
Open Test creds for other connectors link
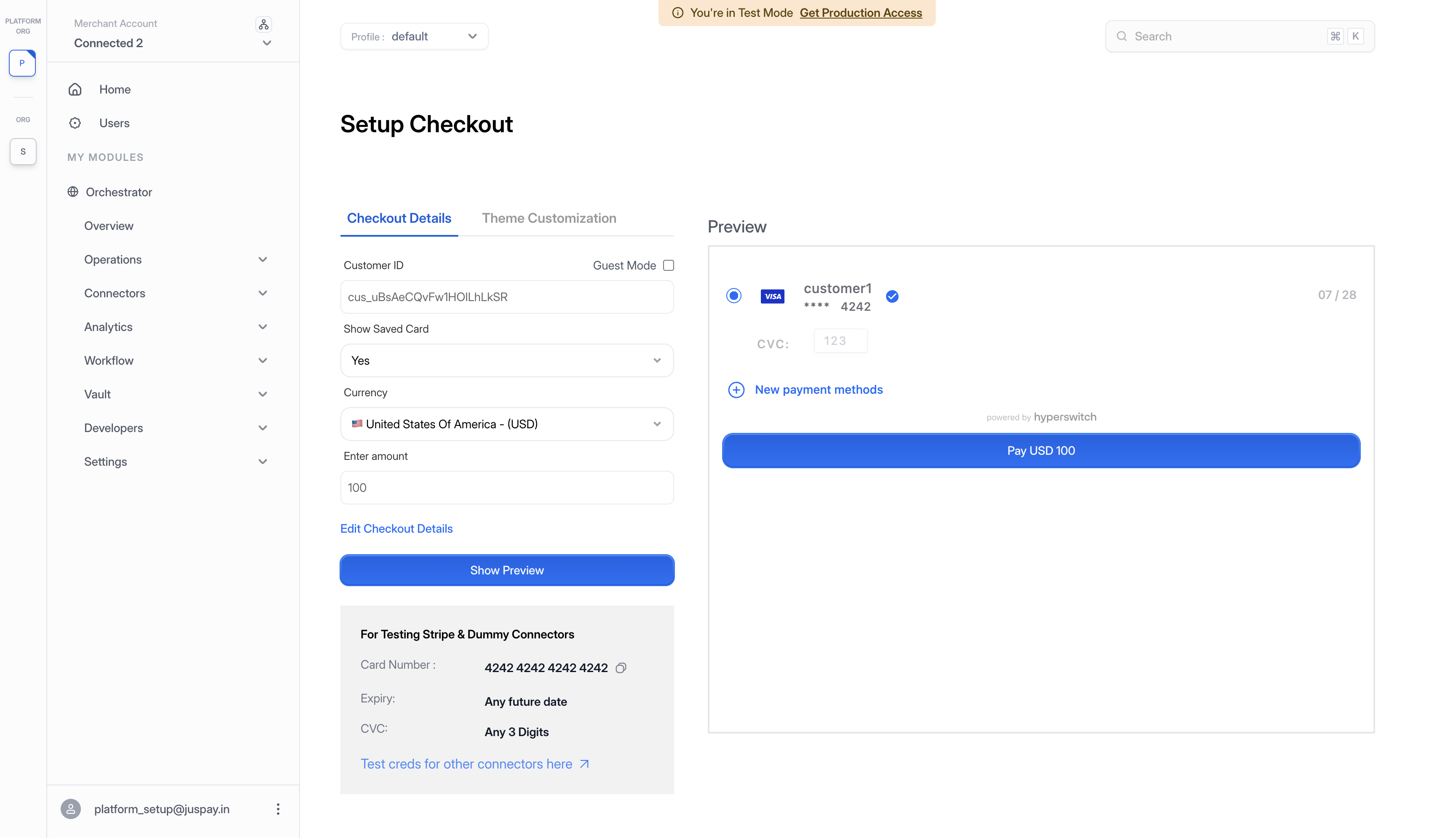pos(466,764)
